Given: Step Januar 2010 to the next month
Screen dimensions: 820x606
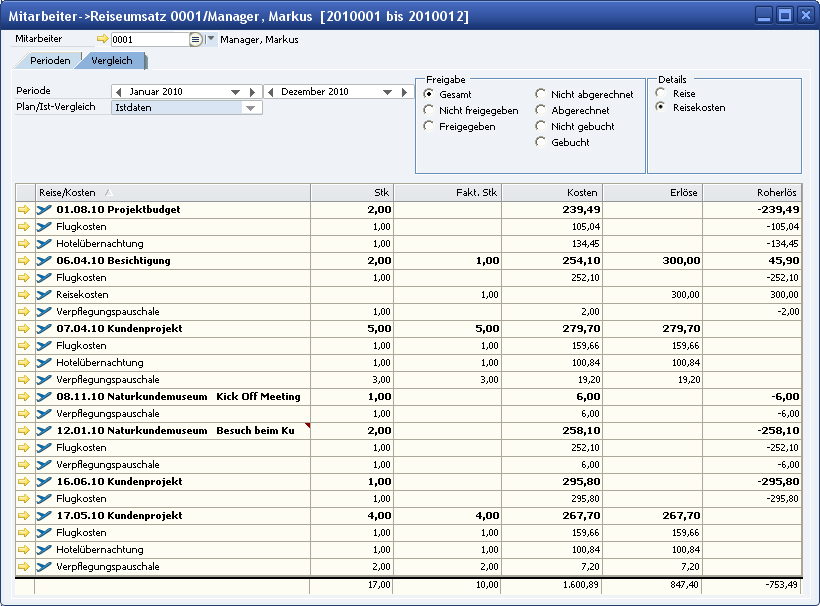Looking at the screenshot, I should point(254,92).
